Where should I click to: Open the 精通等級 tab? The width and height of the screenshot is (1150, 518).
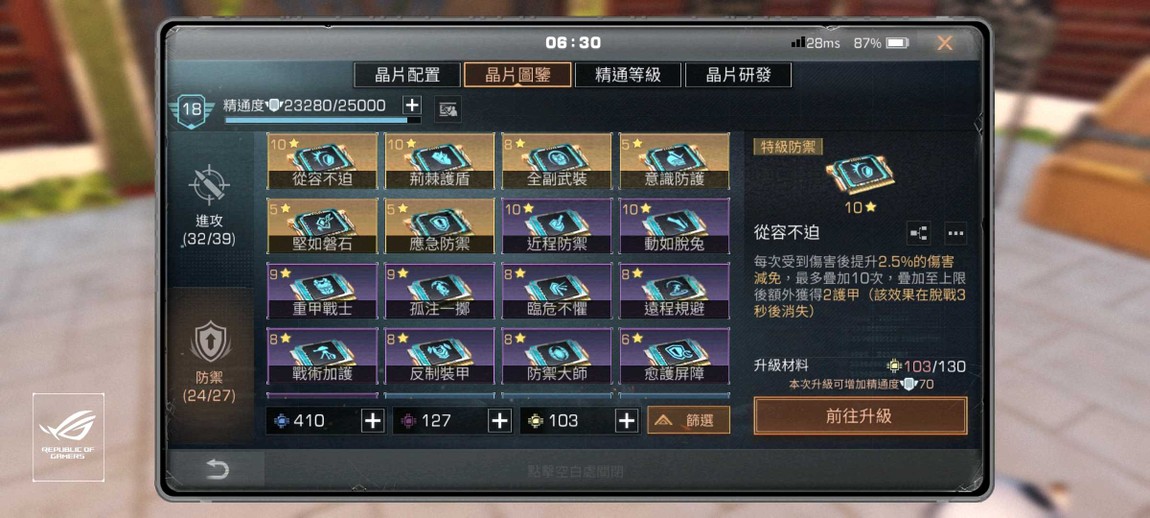pyautogui.click(x=629, y=75)
